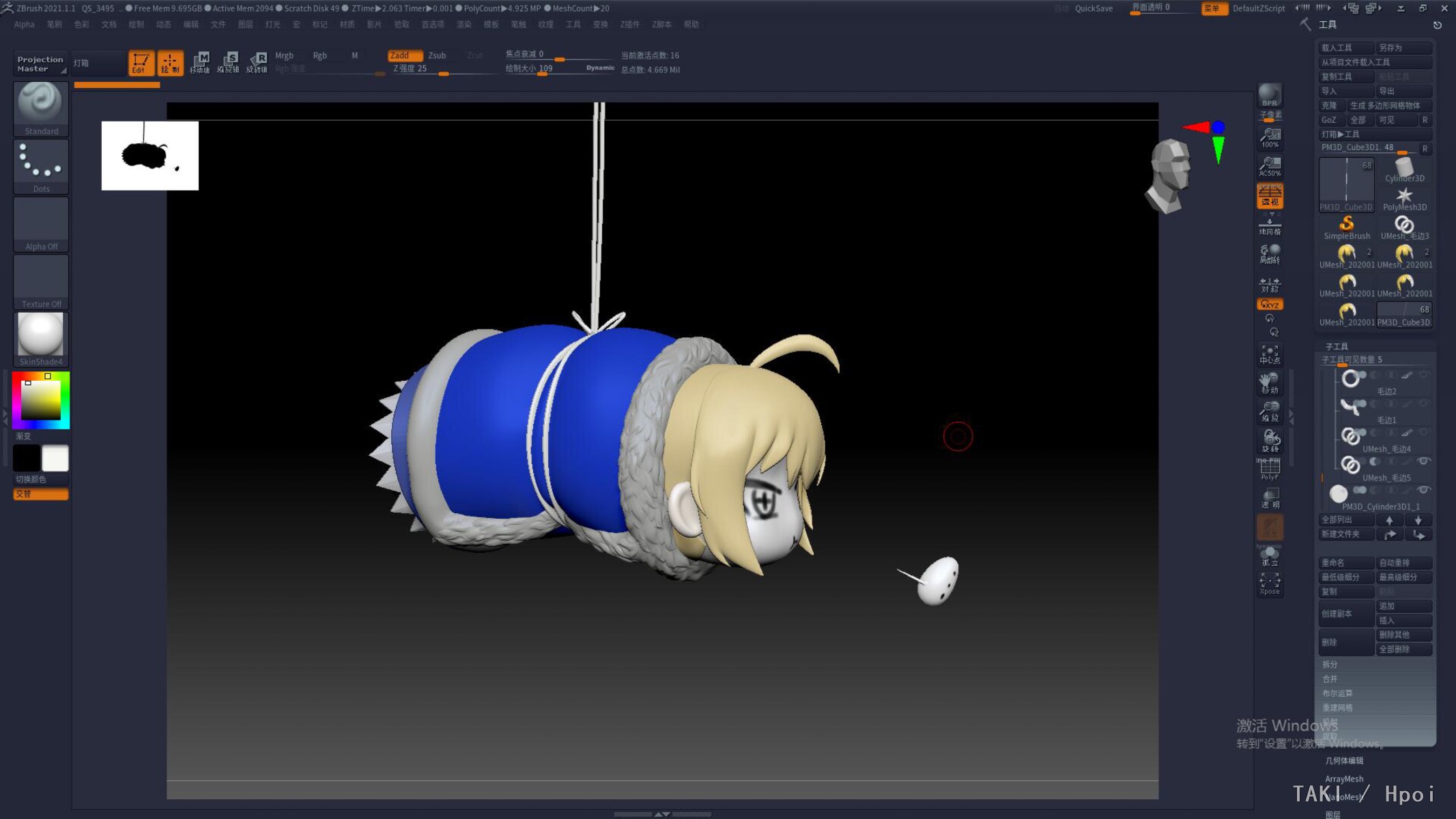Expand the 合并 section
Viewport: 1456px width, 819px height.
[1330, 678]
